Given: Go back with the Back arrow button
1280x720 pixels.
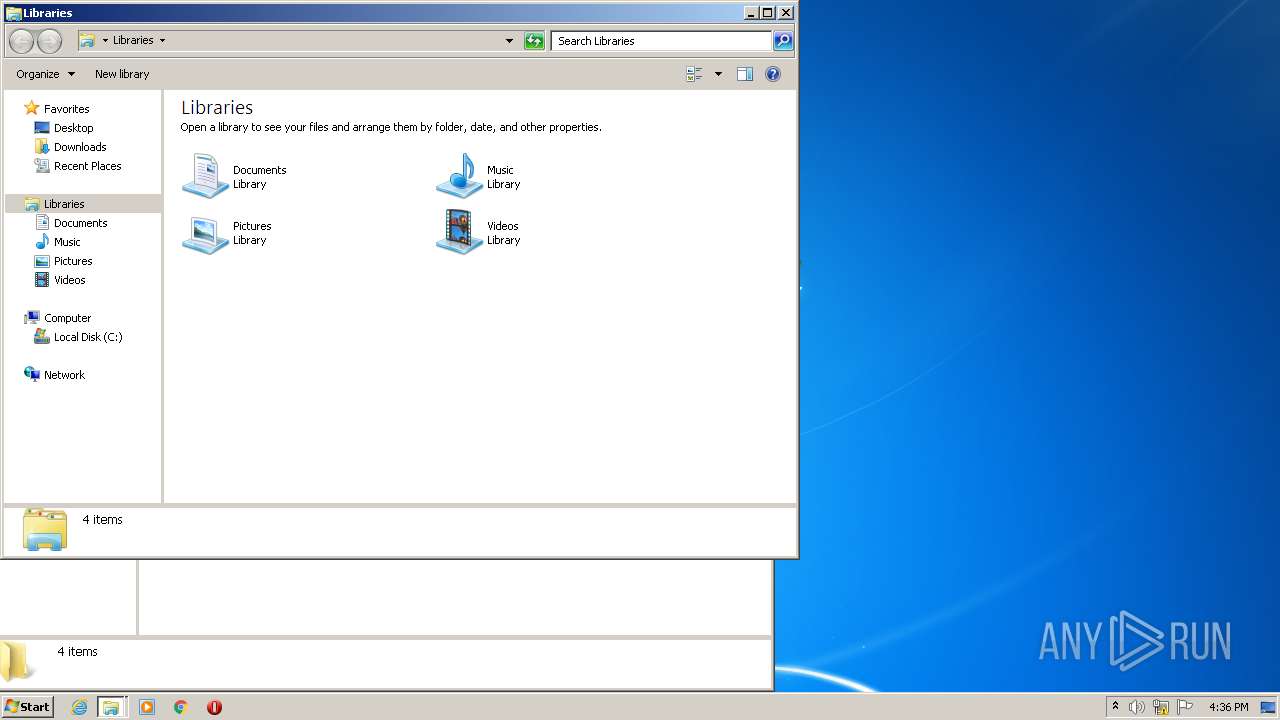Looking at the screenshot, I should click(21, 41).
